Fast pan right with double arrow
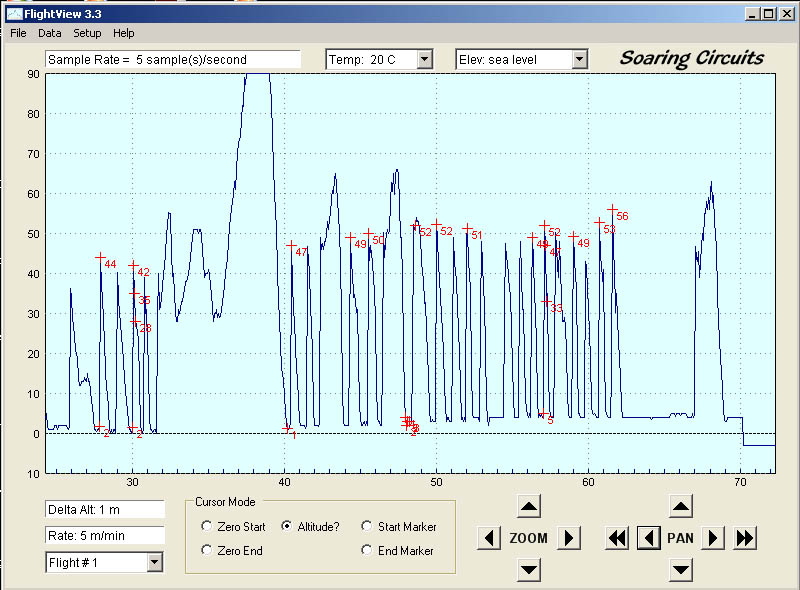The width and height of the screenshot is (800, 590). (745, 538)
